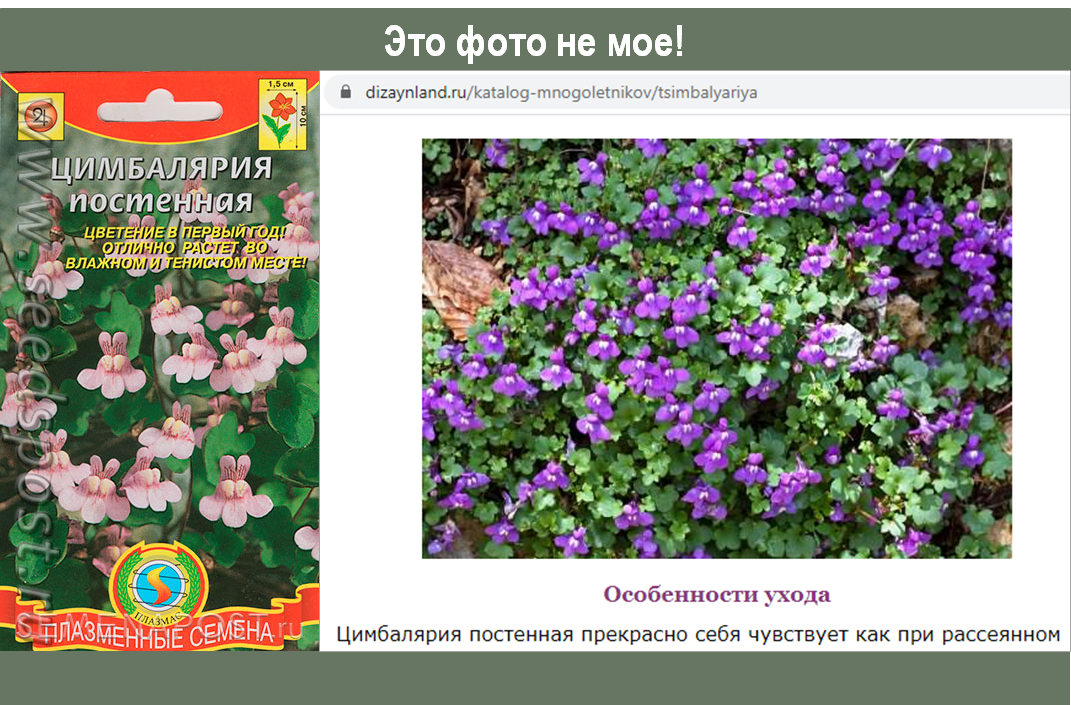
Task: Click the paragraph starting Цимбалярия постенная прекрасно
Action: [697, 635]
